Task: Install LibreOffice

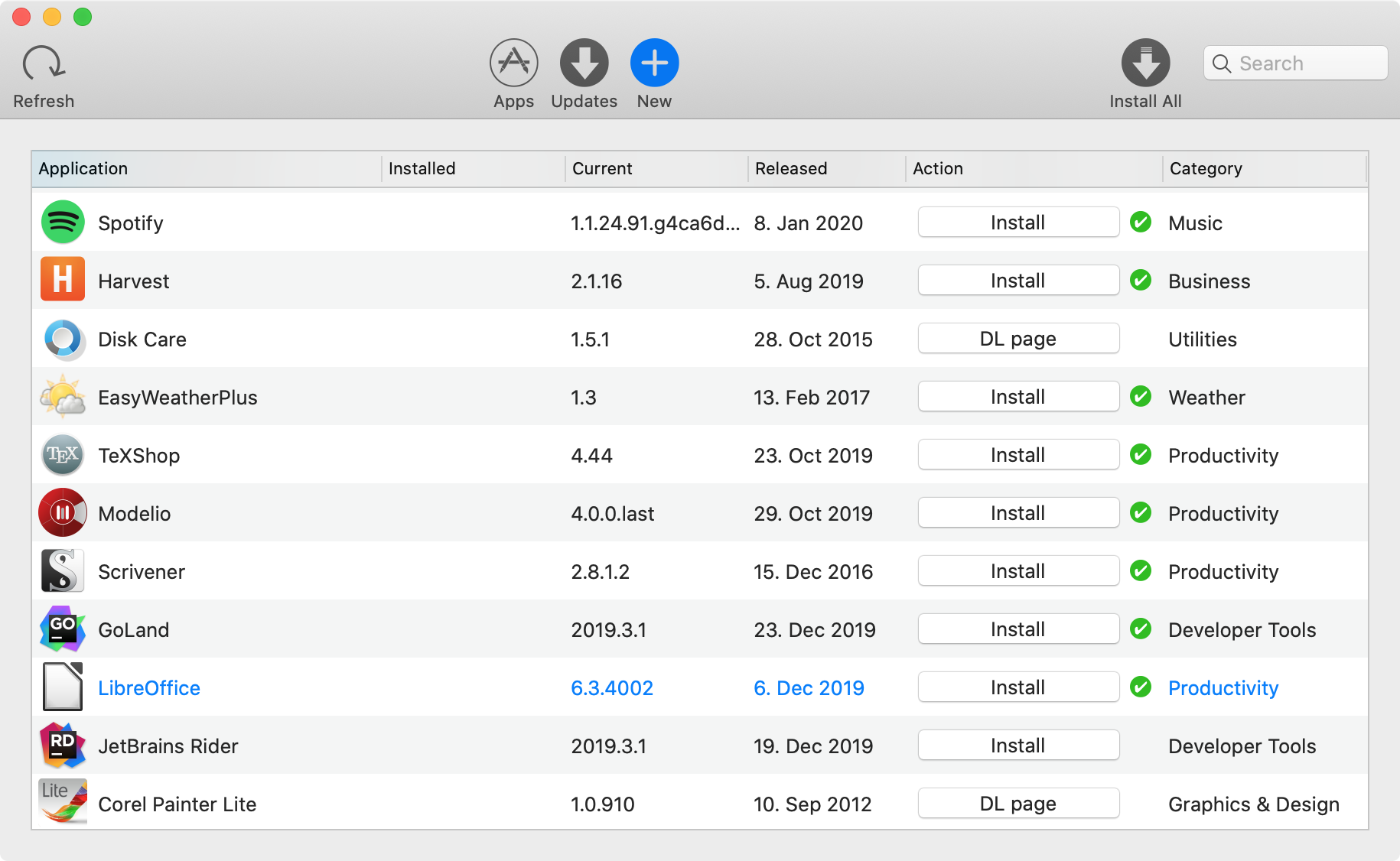Action: (x=1018, y=687)
